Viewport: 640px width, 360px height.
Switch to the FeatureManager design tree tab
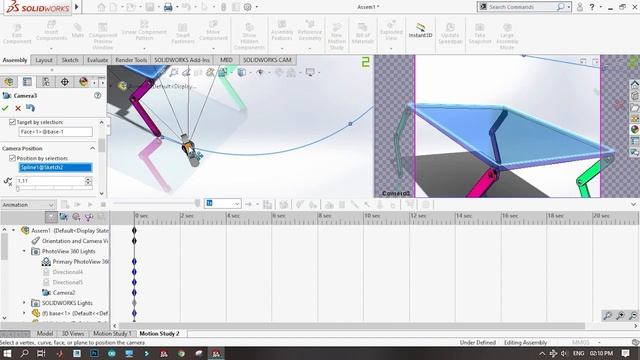click(x=9, y=82)
